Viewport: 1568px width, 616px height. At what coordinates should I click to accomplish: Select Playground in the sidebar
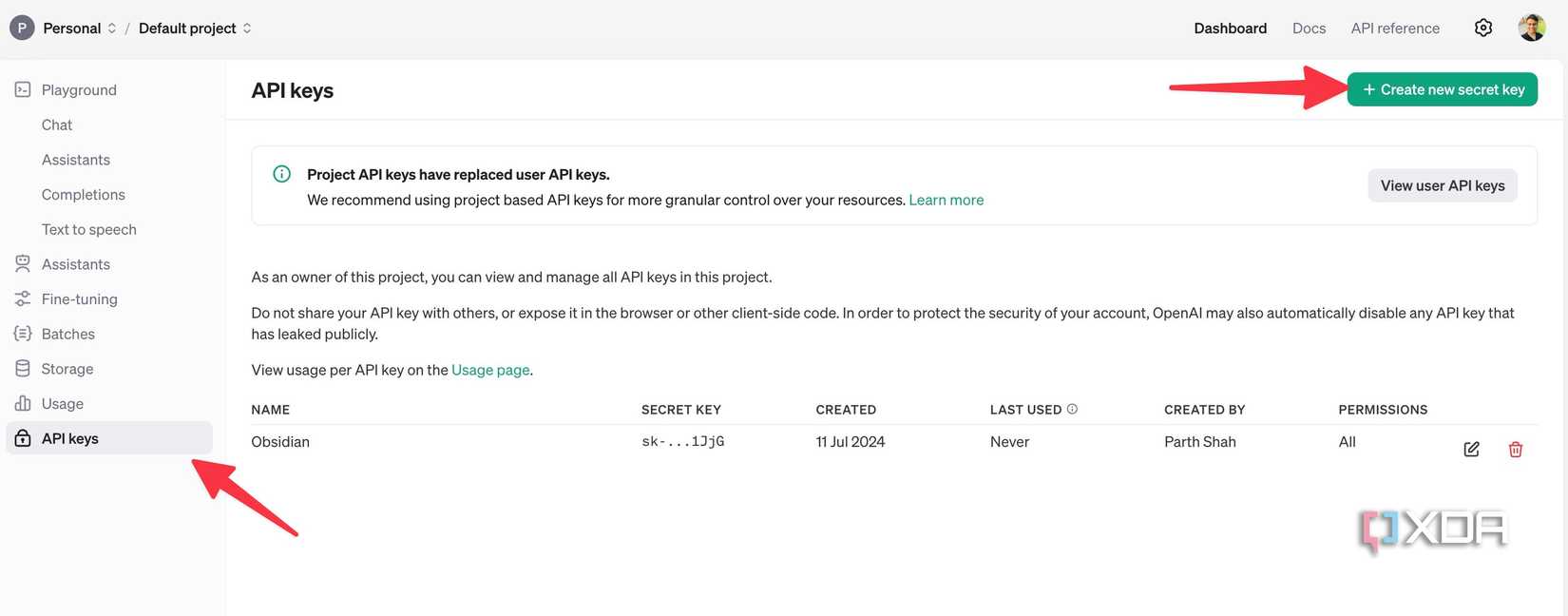[x=79, y=89]
